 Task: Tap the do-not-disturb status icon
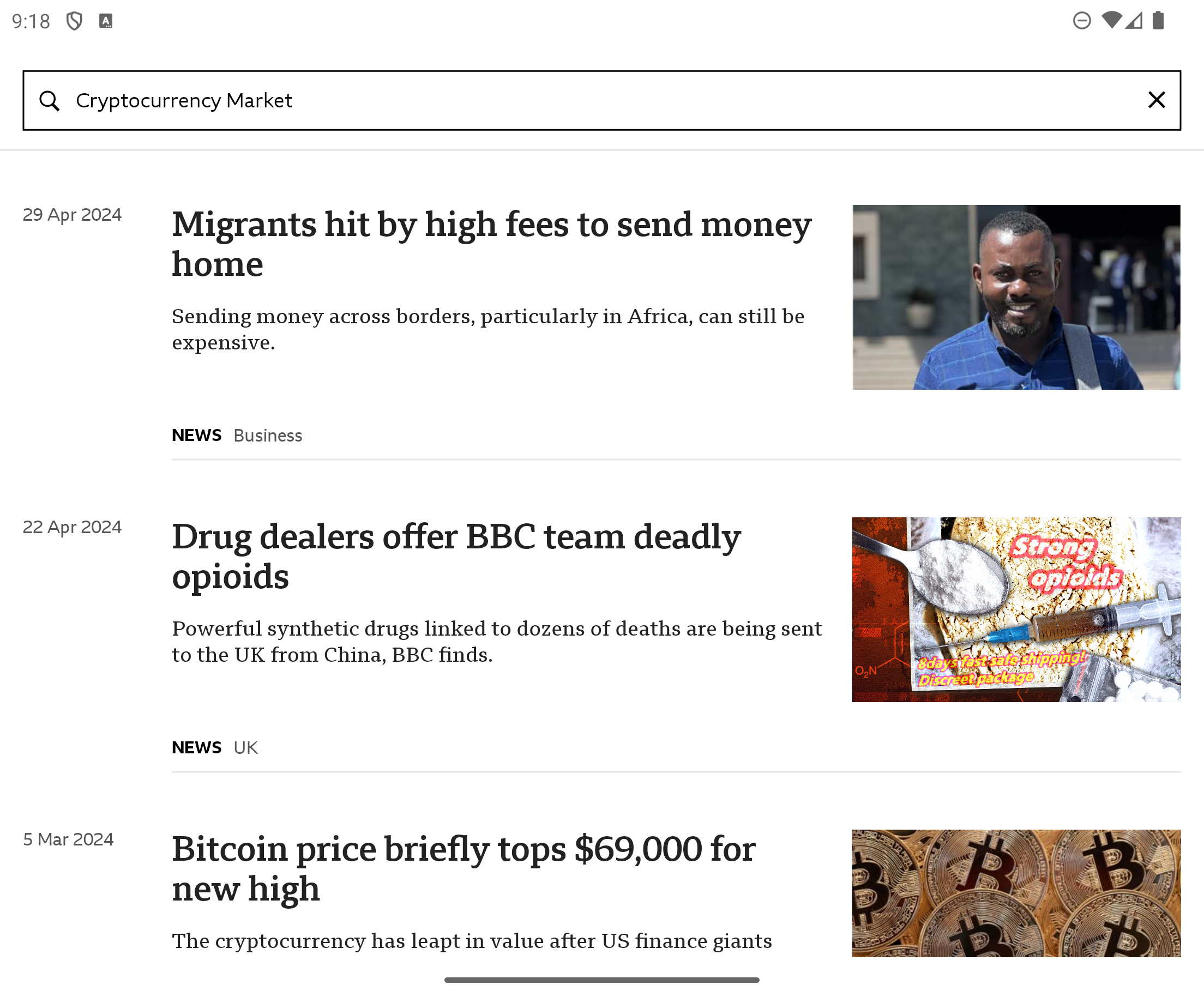tap(1081, 21)
